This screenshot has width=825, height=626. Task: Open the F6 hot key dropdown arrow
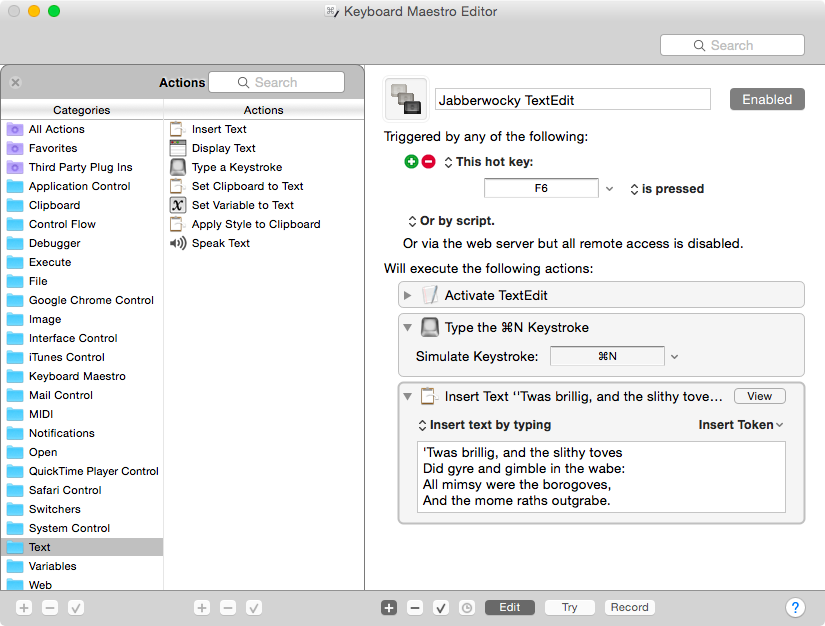[609, 188]
